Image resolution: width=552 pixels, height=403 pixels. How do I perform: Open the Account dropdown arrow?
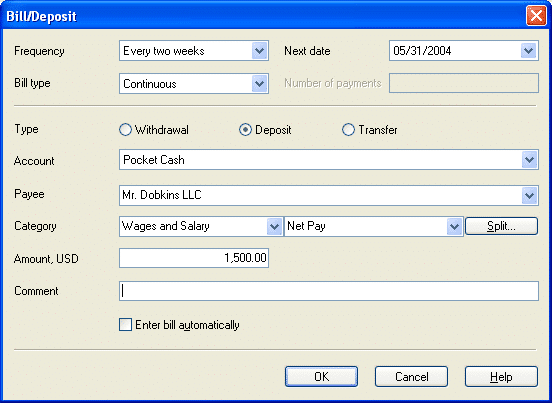[529, 160]
